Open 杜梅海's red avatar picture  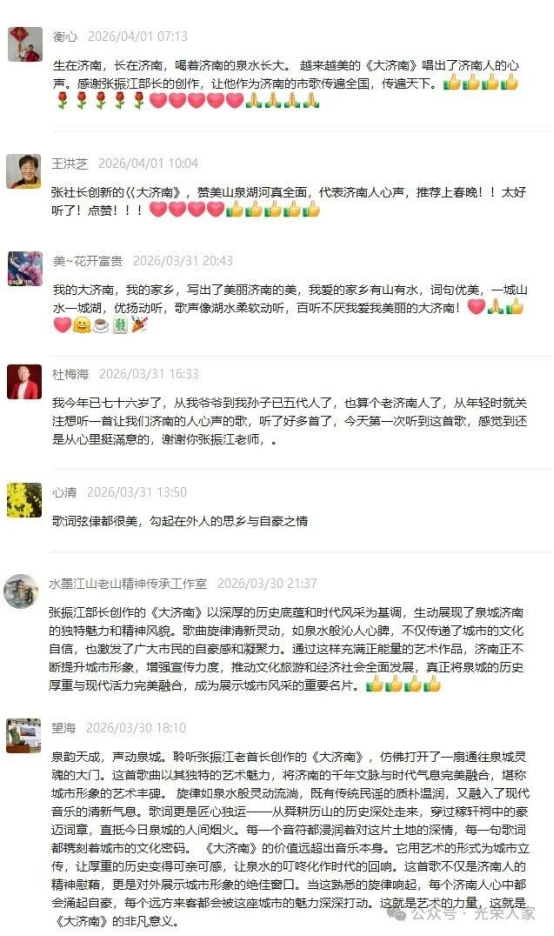click(24, 382)
